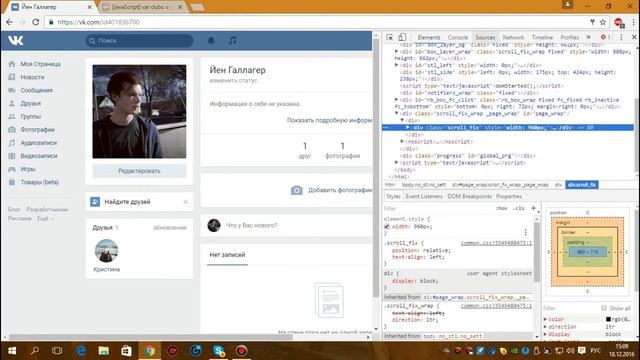Launch Microsoft Edge from the taskbar

80,351
